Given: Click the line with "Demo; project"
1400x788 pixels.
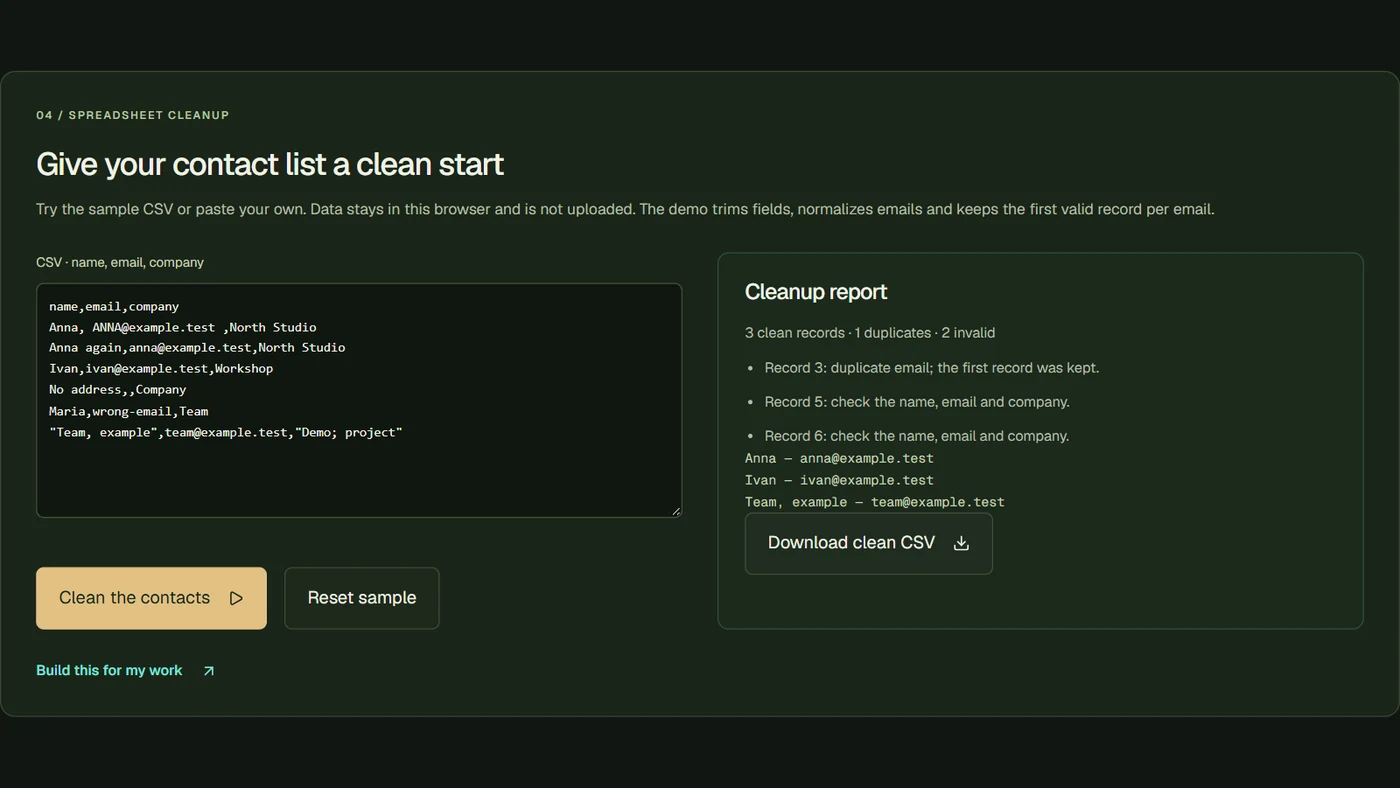Looking at the screenshot, I should [226, 432].
